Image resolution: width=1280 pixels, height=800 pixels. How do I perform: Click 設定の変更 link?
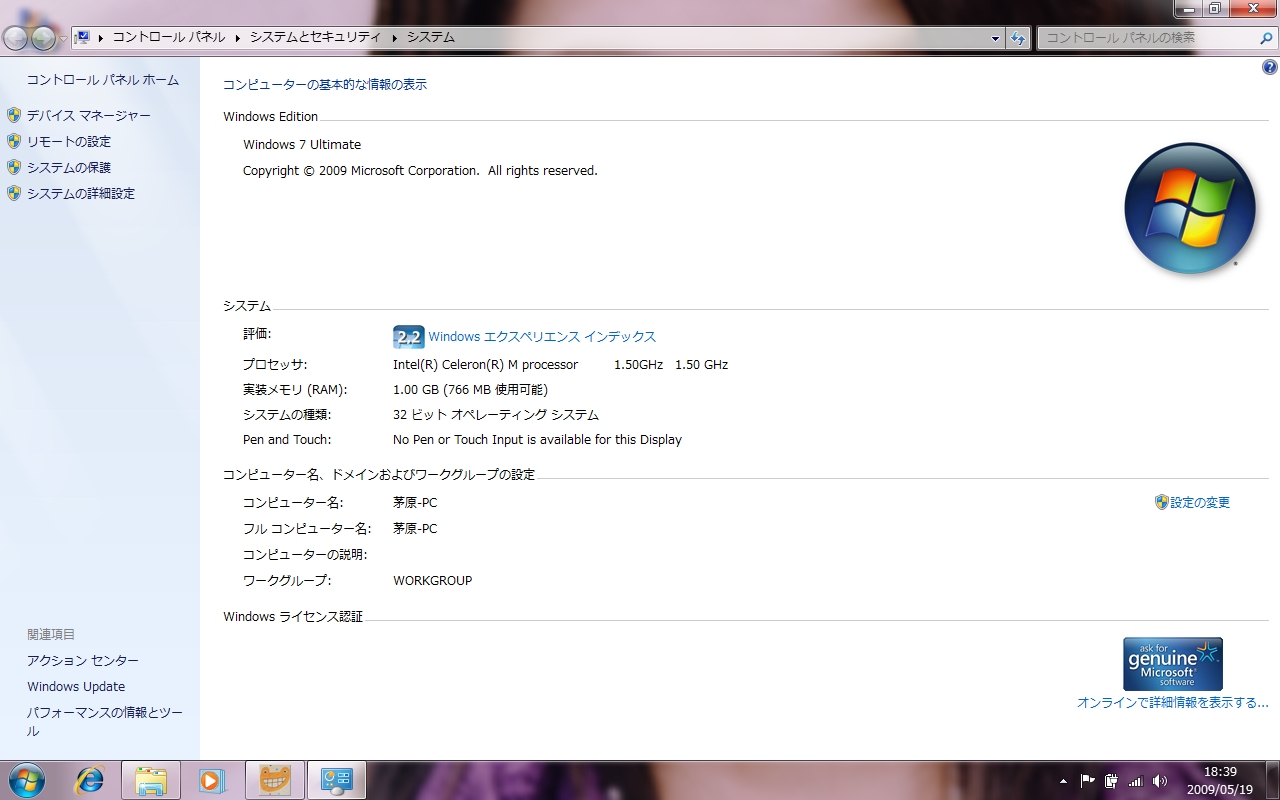pos(1200,503)
